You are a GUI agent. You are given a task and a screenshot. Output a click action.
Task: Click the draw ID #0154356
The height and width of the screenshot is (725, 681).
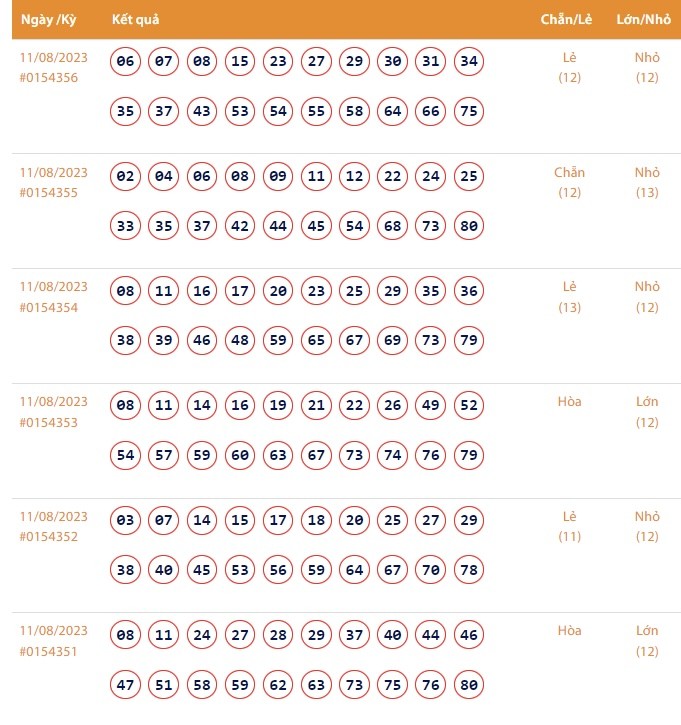[x=49, y=78]
